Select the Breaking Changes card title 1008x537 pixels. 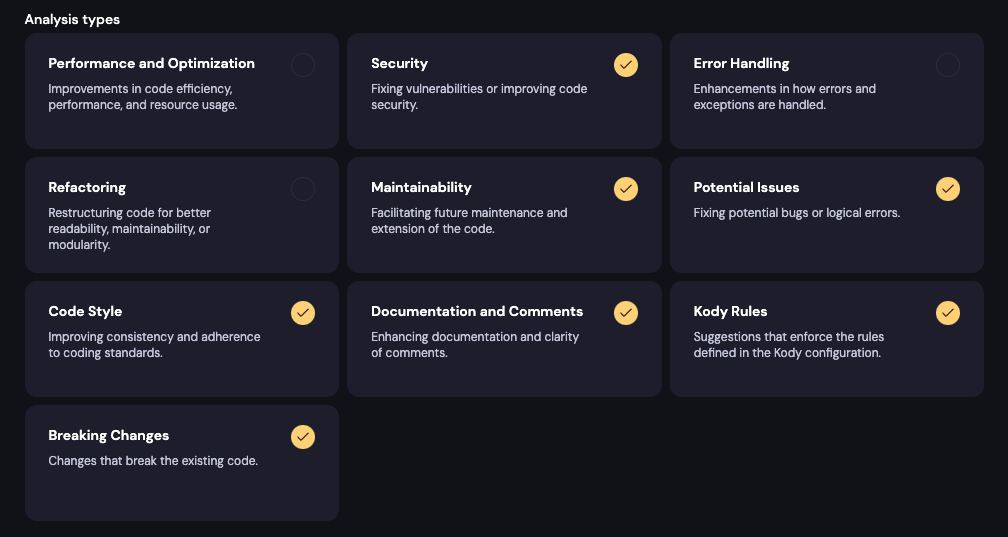point(109,435)
